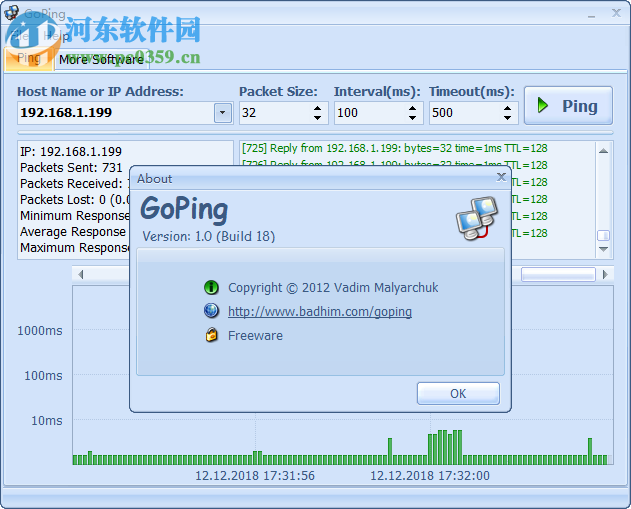Decrease the Timeout(ms) value
Screen dimensions: 631x509
(x=507, y=117)
